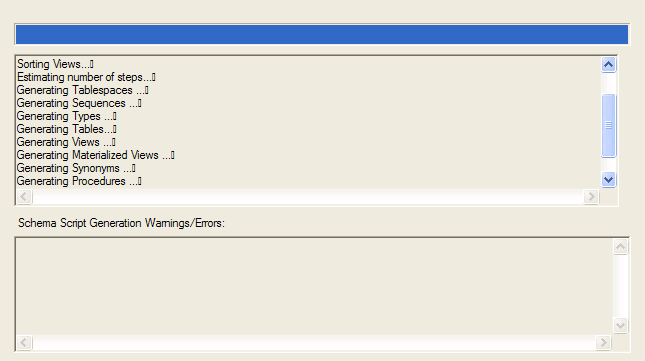Select 'Generating Tables...' log entry
The width and height of the screenshot is (645, 361).
(x=66, y=129)
